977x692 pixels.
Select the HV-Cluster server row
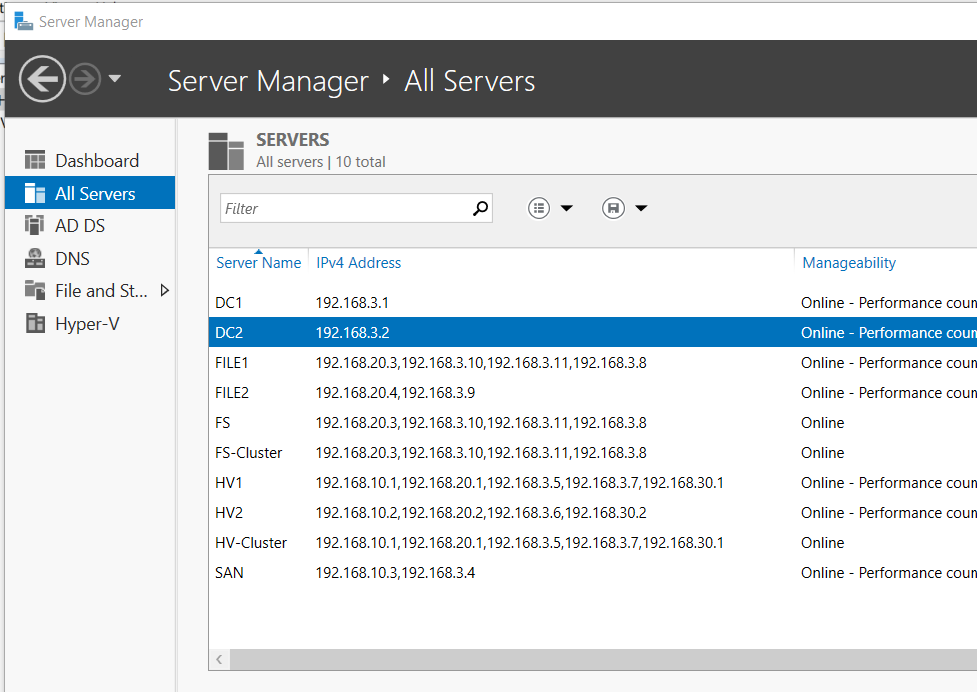point(593,543)
